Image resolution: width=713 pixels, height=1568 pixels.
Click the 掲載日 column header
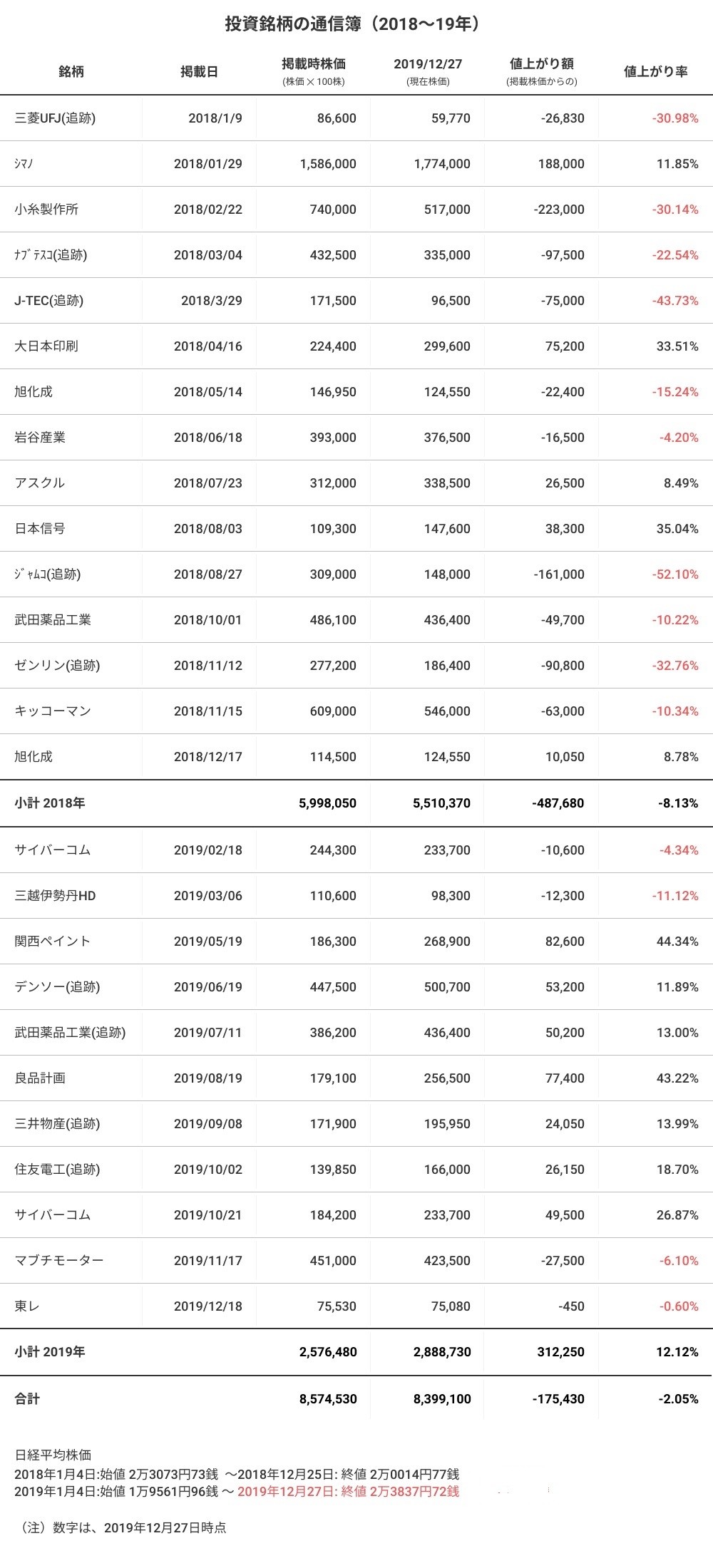click(199, 71)
